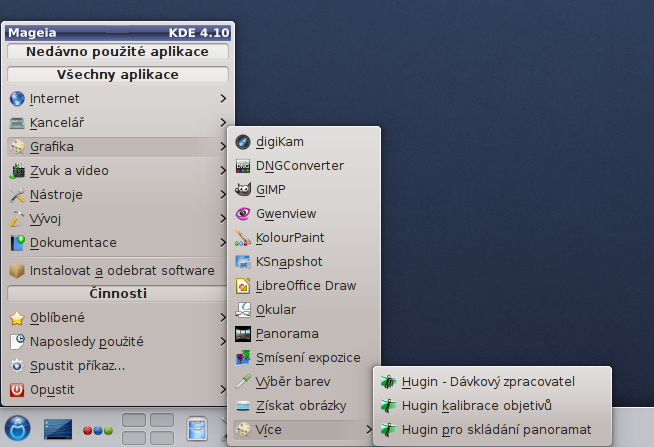Image resolution: width=654 pixels, height=447 pixels.
Task: Click the Nedávno použité aplikace header
Action: coord(118,52)
